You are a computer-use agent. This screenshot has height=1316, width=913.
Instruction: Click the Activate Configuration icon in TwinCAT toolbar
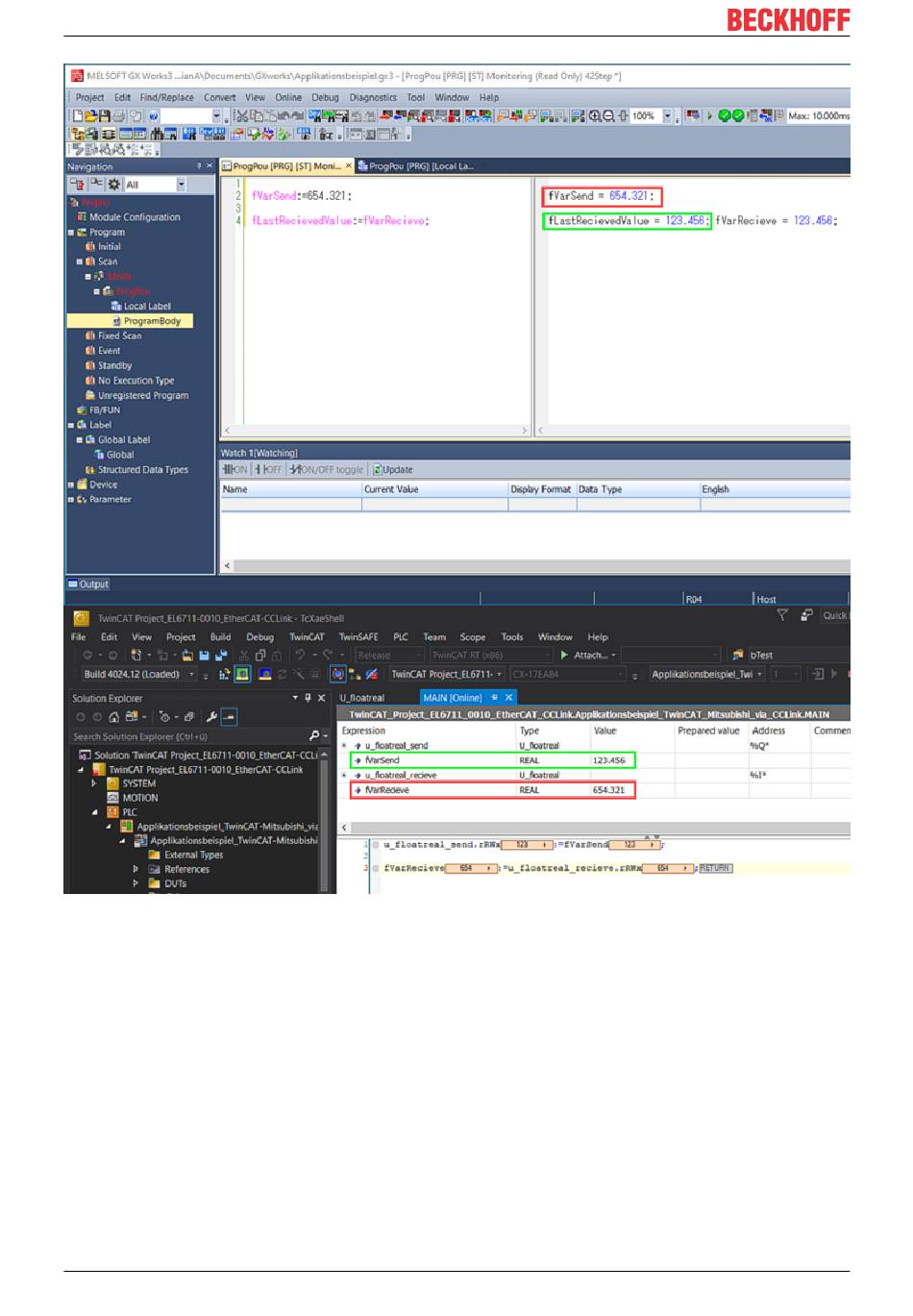point(224,675)
